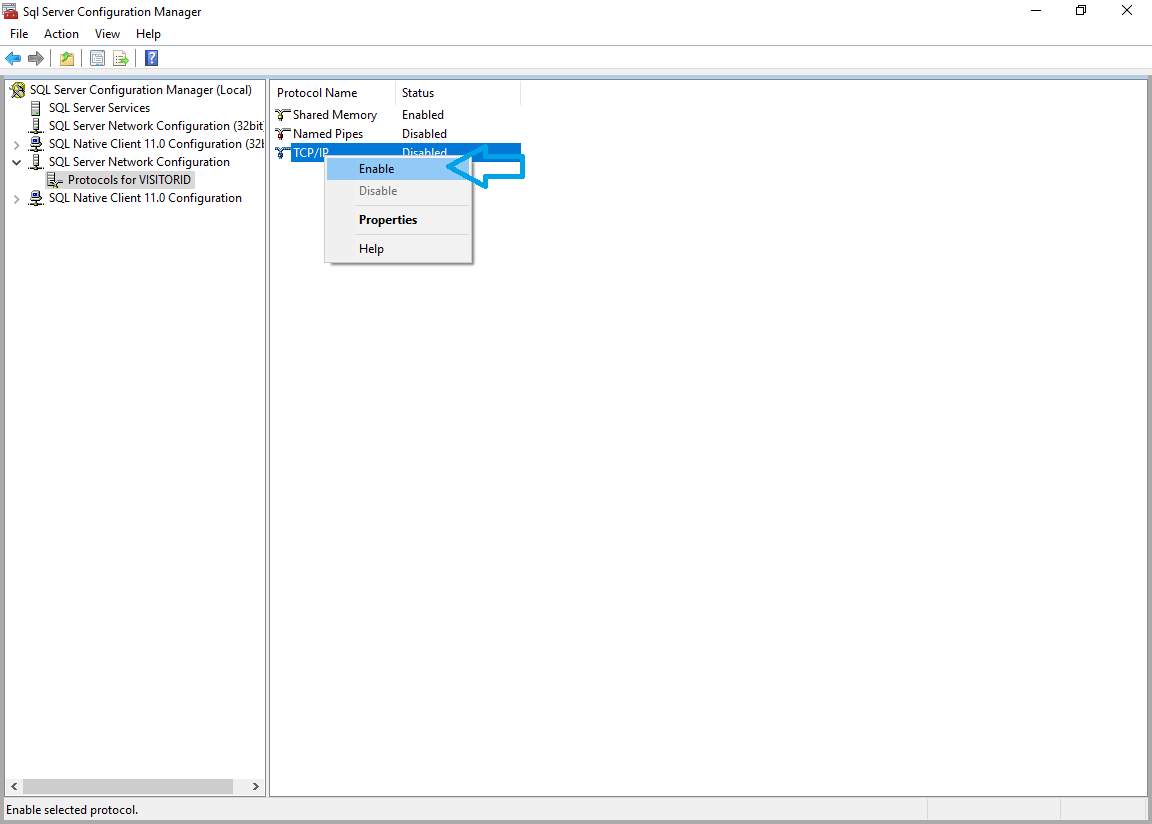Open the View menu
Viewport: 1152px width, 824px height.
(x=107, y=34)
